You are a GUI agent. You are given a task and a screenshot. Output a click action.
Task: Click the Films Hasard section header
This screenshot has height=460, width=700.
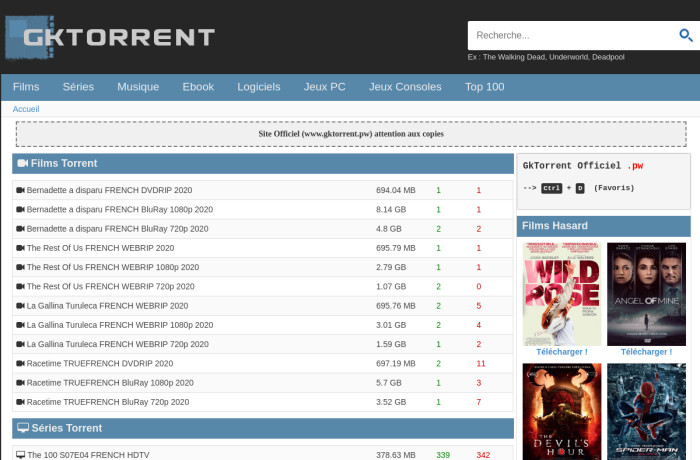point(604,226)
